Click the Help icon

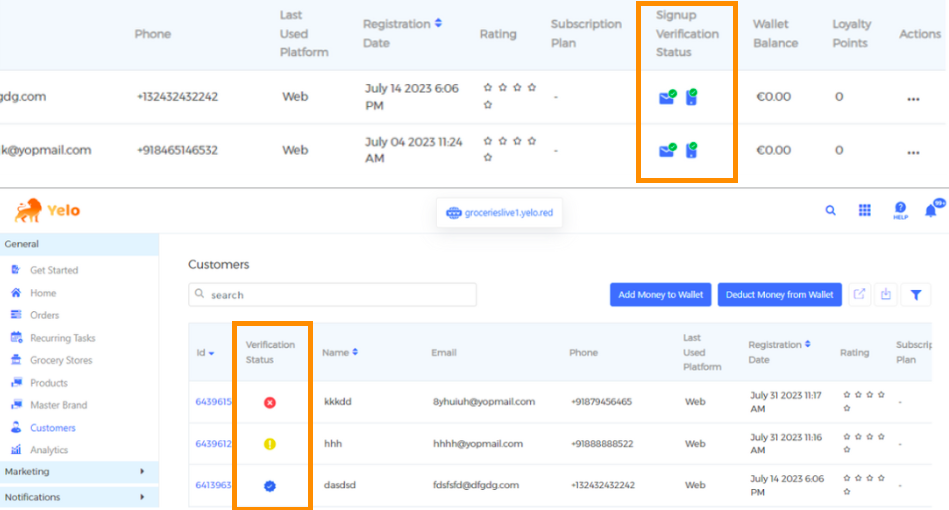[900, 210]
